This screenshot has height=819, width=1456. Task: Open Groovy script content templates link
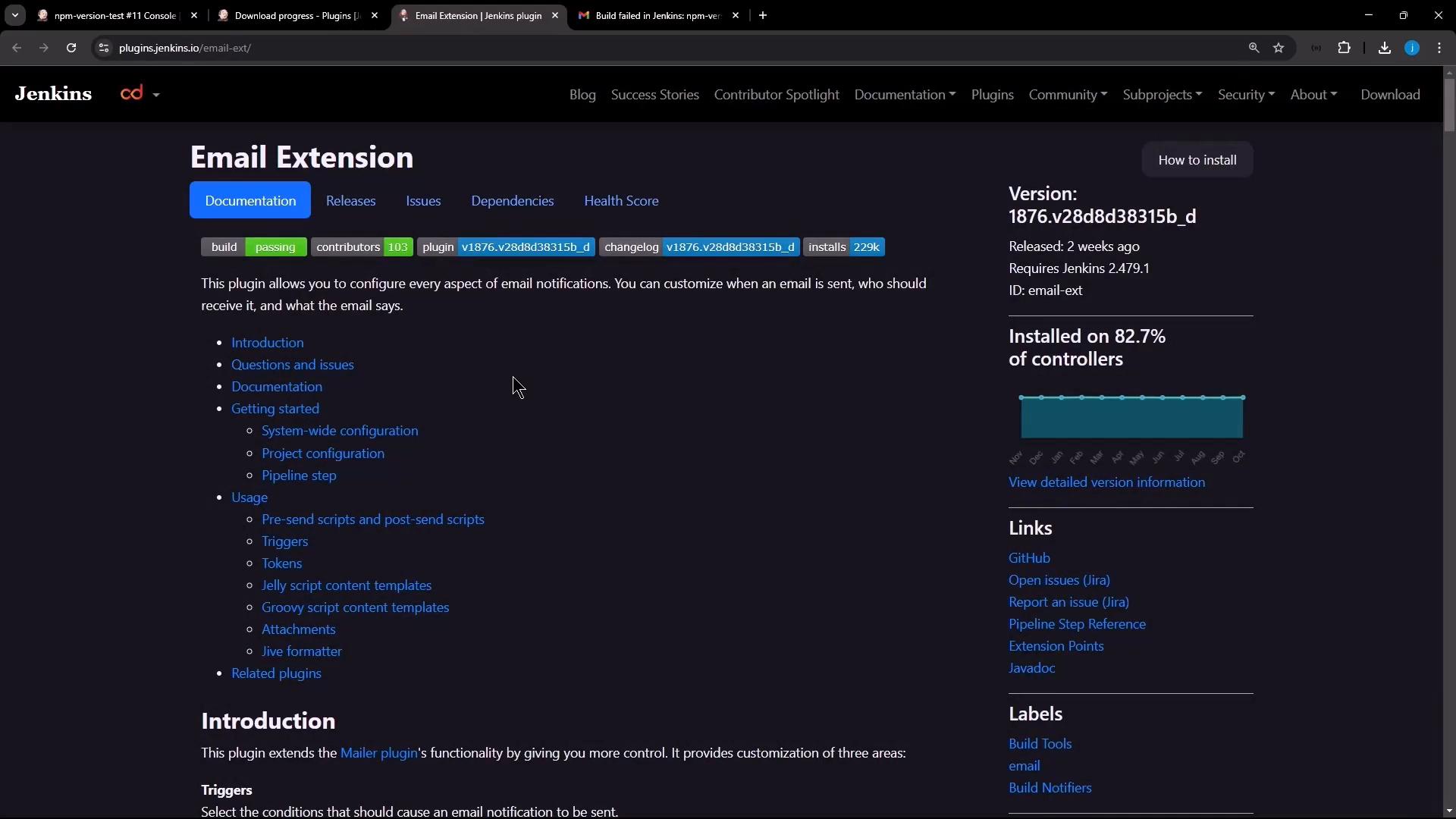pos(356,607)
